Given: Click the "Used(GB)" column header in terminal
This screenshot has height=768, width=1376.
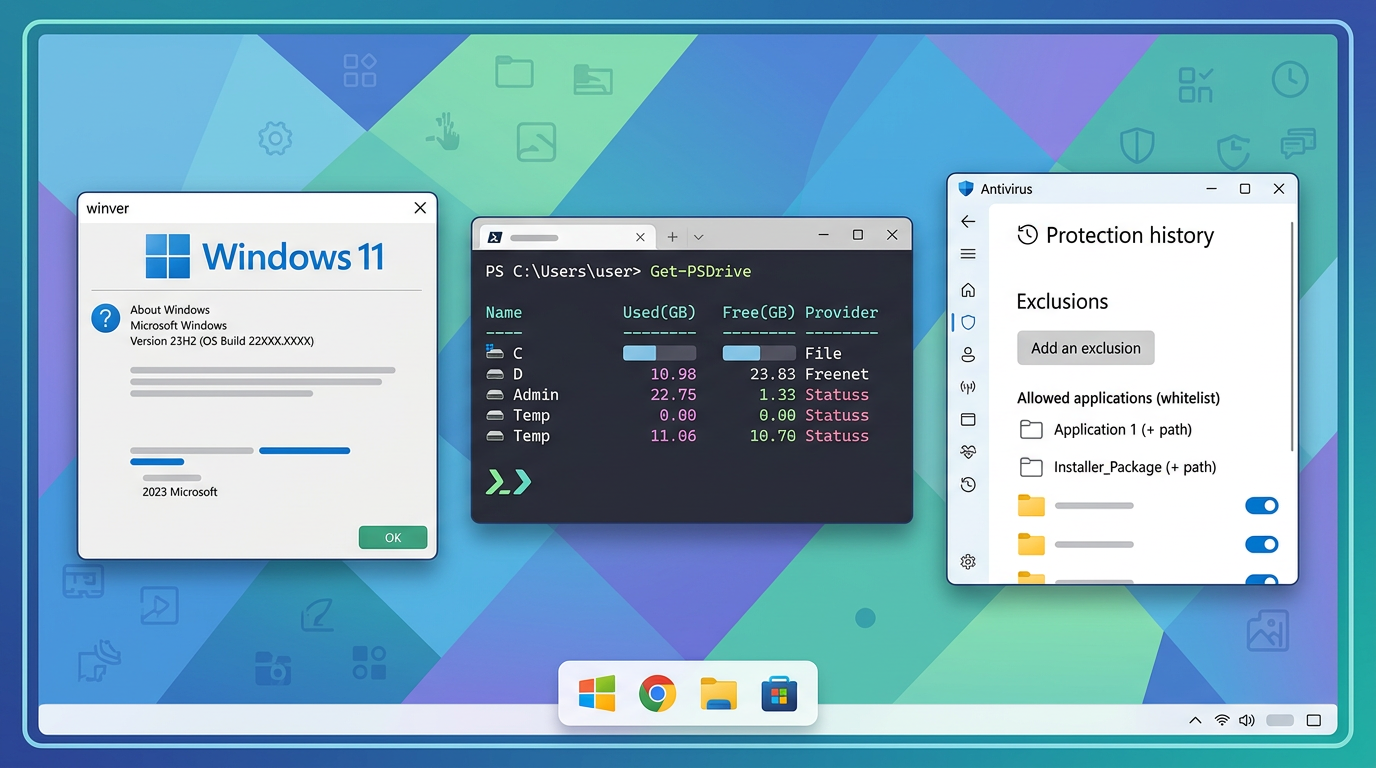Looking at the screenshot, I should coord(659,312).
